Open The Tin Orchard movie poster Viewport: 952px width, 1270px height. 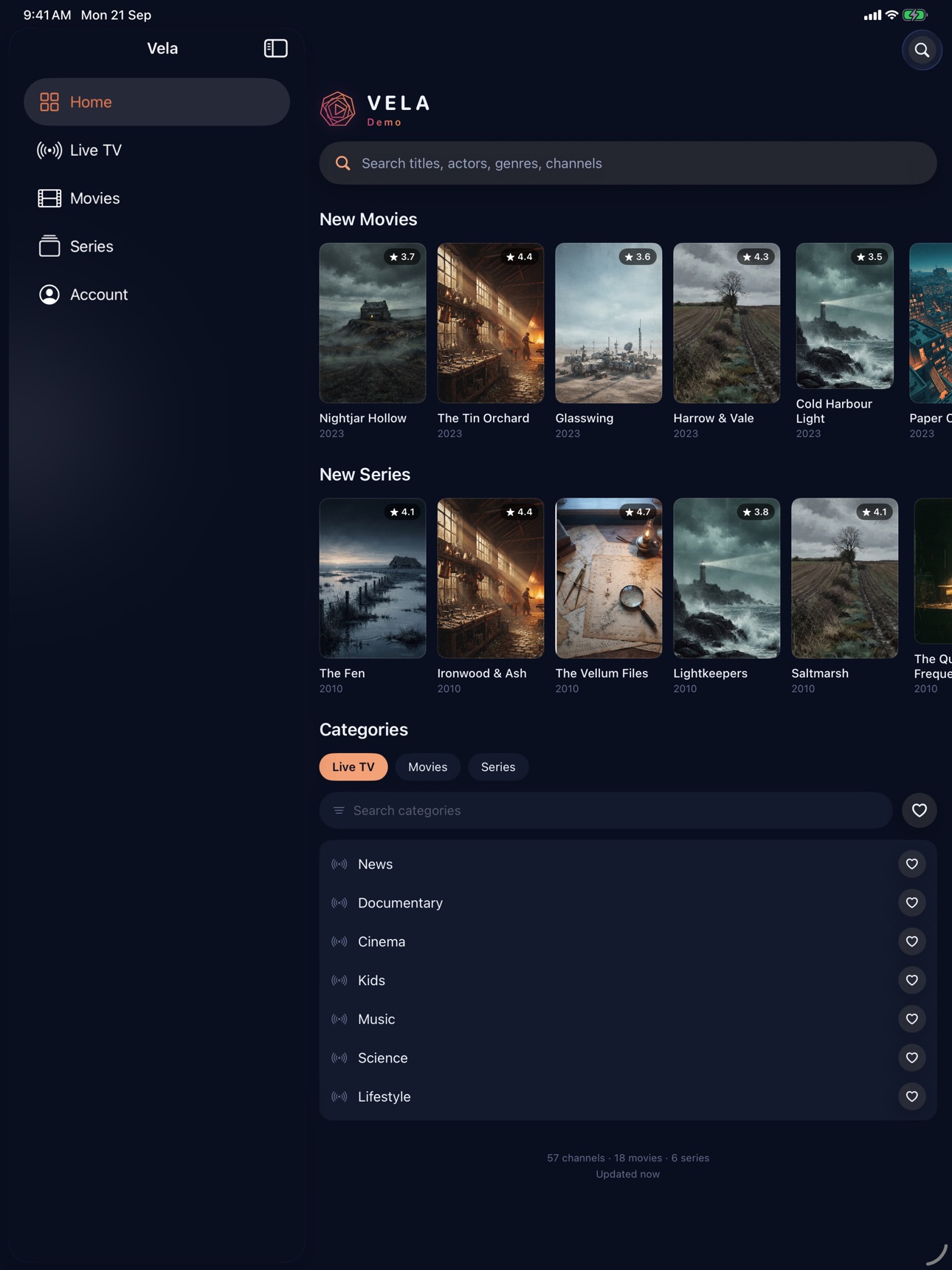click(491, 323)
